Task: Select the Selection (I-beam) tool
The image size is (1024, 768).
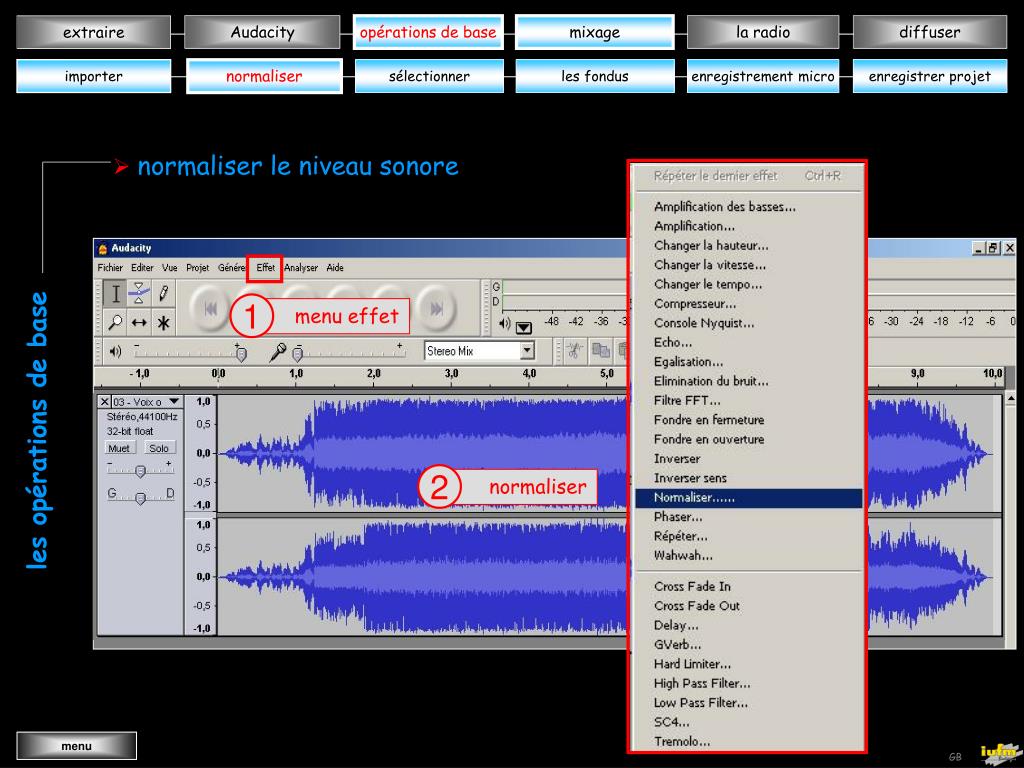Action: pyautogui.click(x=116, y=294)
